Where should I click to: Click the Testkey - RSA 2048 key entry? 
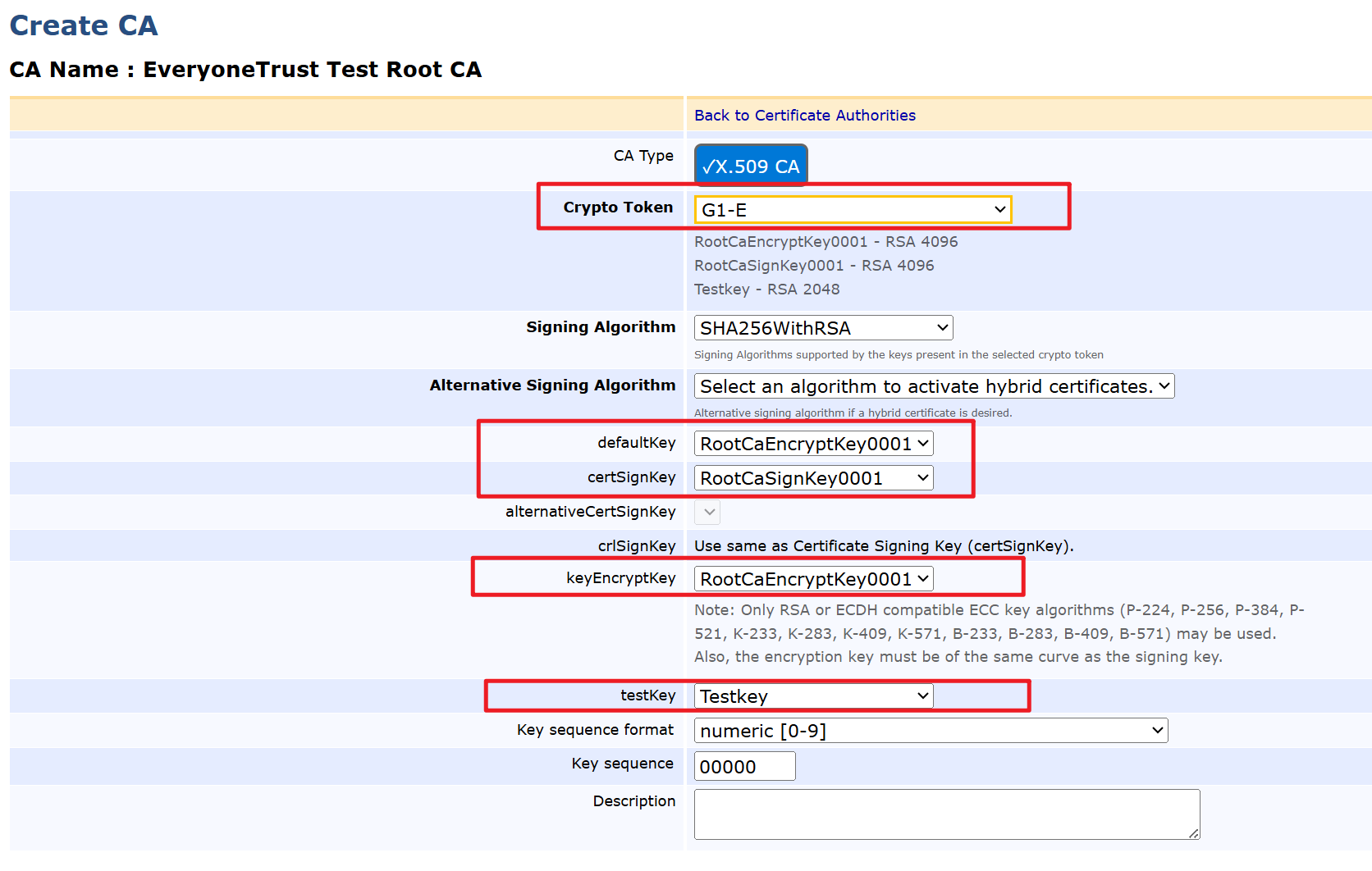(766, 290)
